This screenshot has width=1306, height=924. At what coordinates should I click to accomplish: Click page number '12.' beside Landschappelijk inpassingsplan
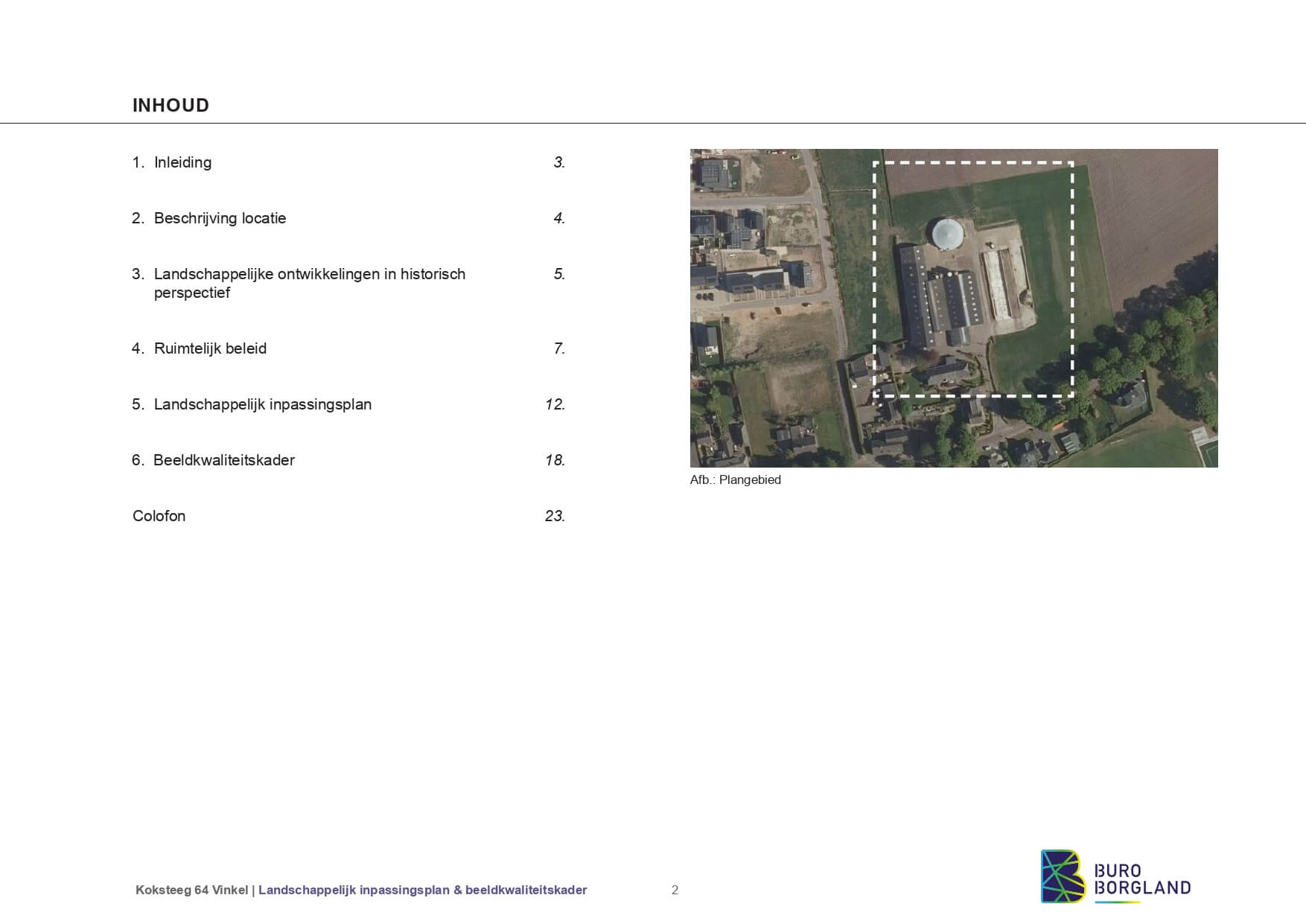coord(555,404)
